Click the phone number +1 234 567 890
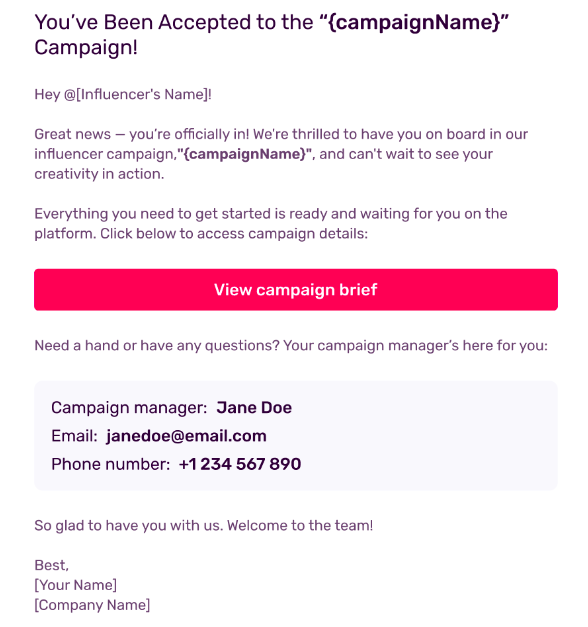This screenshot has height=627, width=588. (x=240, y=464)
